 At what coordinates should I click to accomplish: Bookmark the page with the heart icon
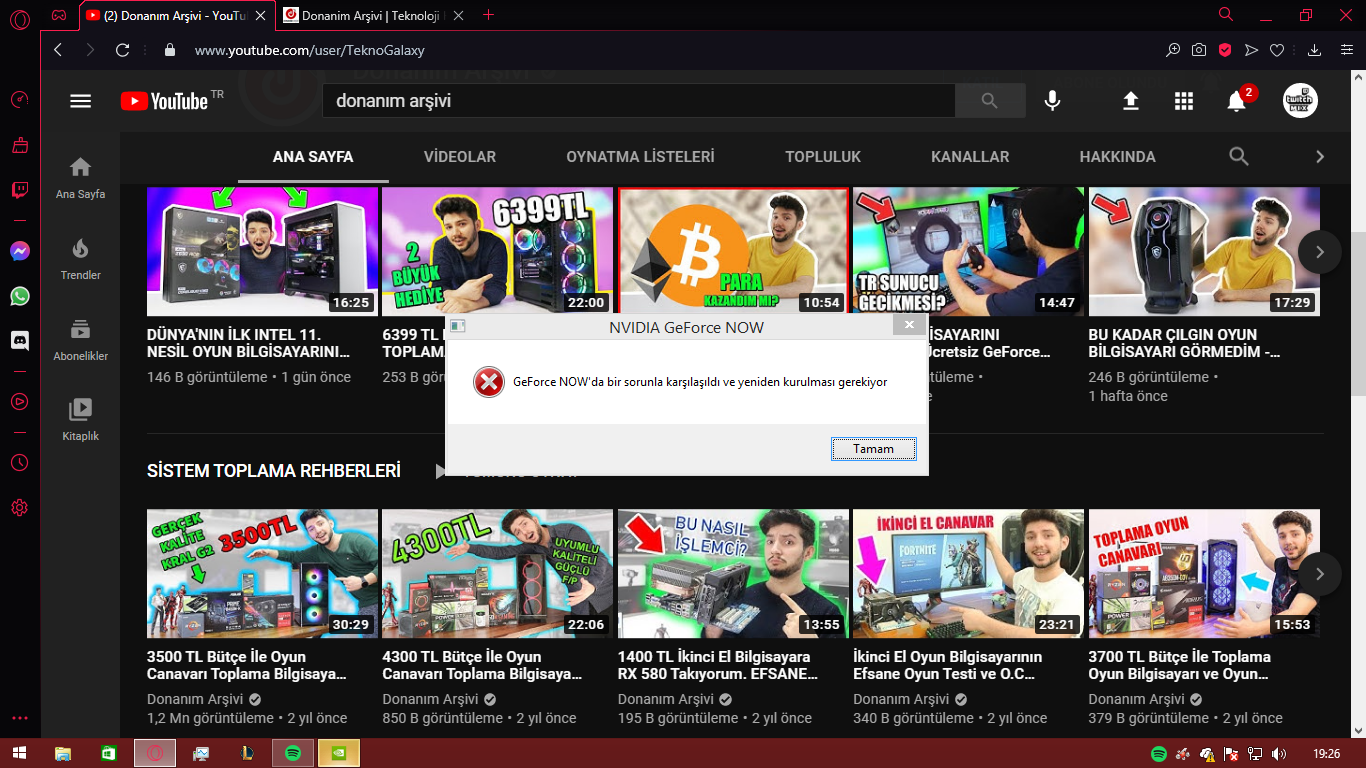tap(1277, 50)
